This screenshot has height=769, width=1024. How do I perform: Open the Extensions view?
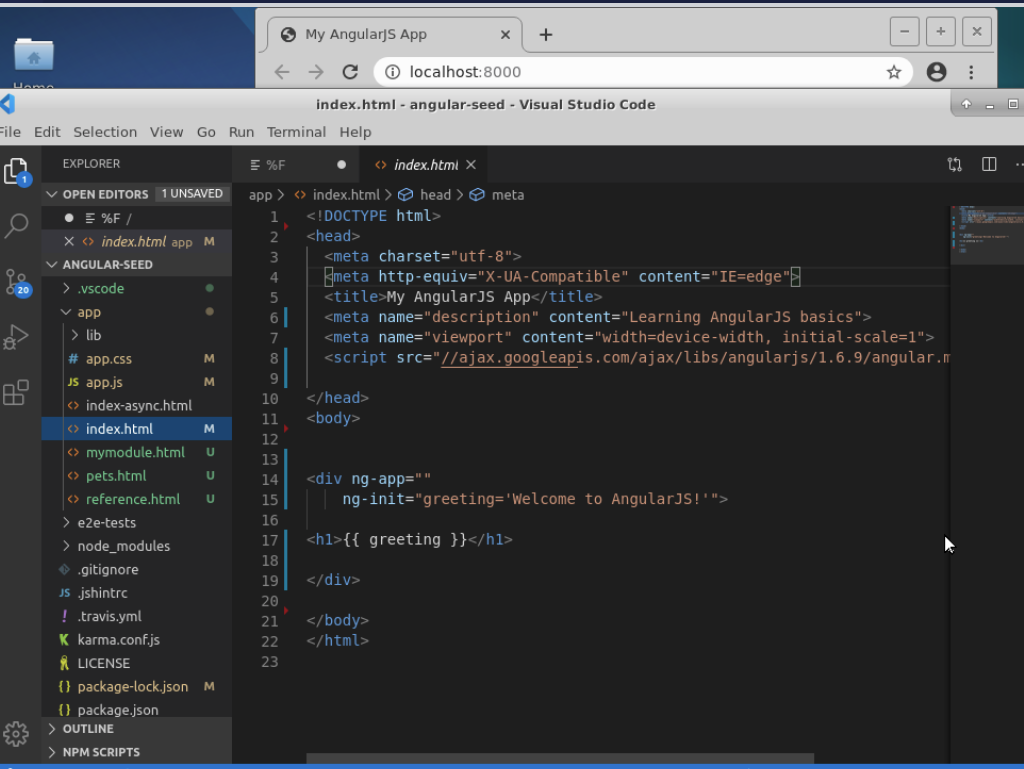pyautogui.click(x=16, y=392)
